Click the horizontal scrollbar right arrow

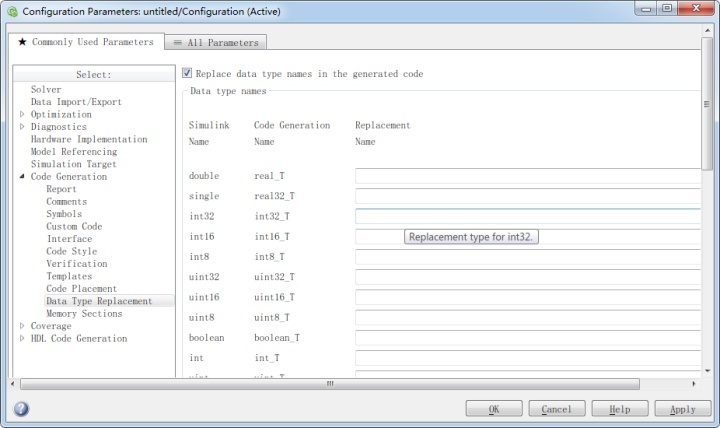pyautogui.click(x=693, y=383)
